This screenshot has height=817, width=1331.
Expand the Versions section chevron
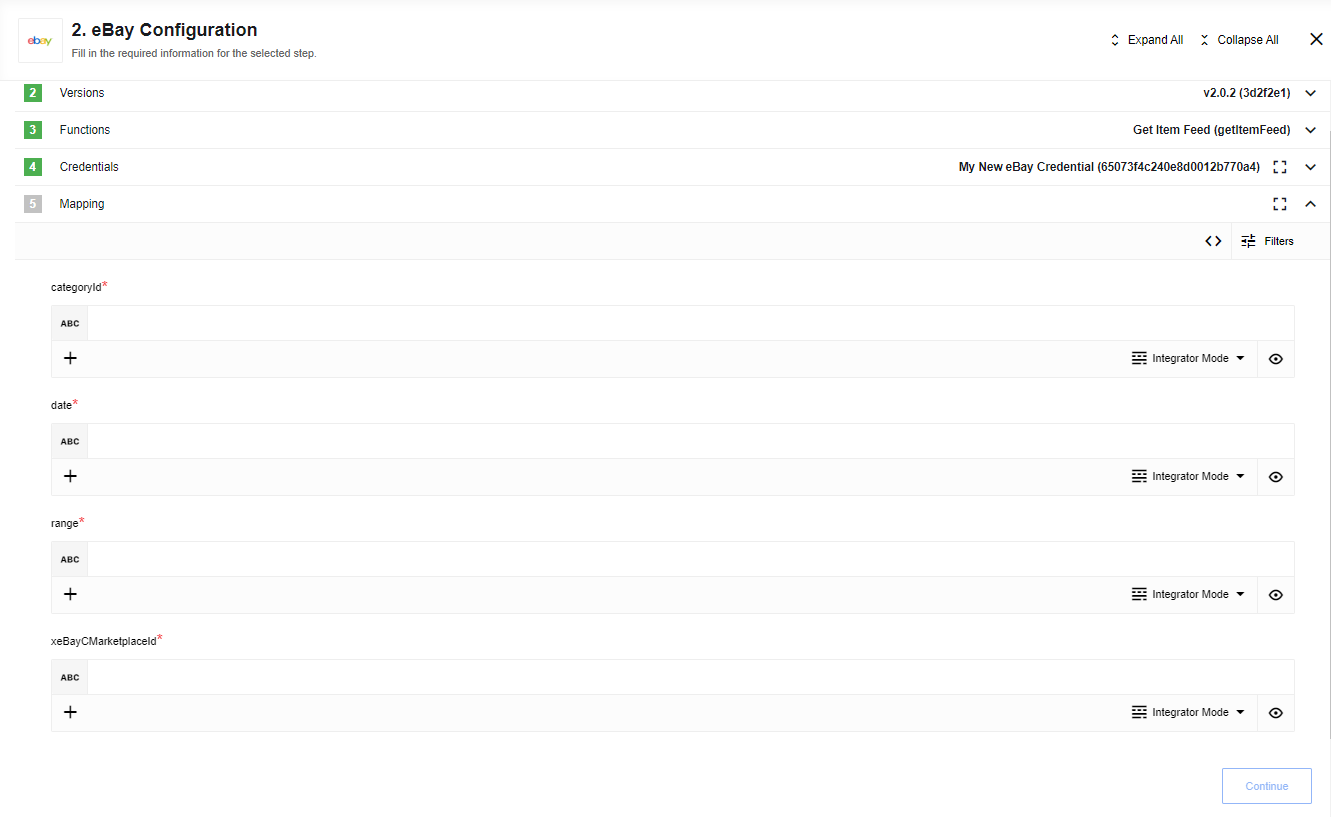tap(1311, 93)
